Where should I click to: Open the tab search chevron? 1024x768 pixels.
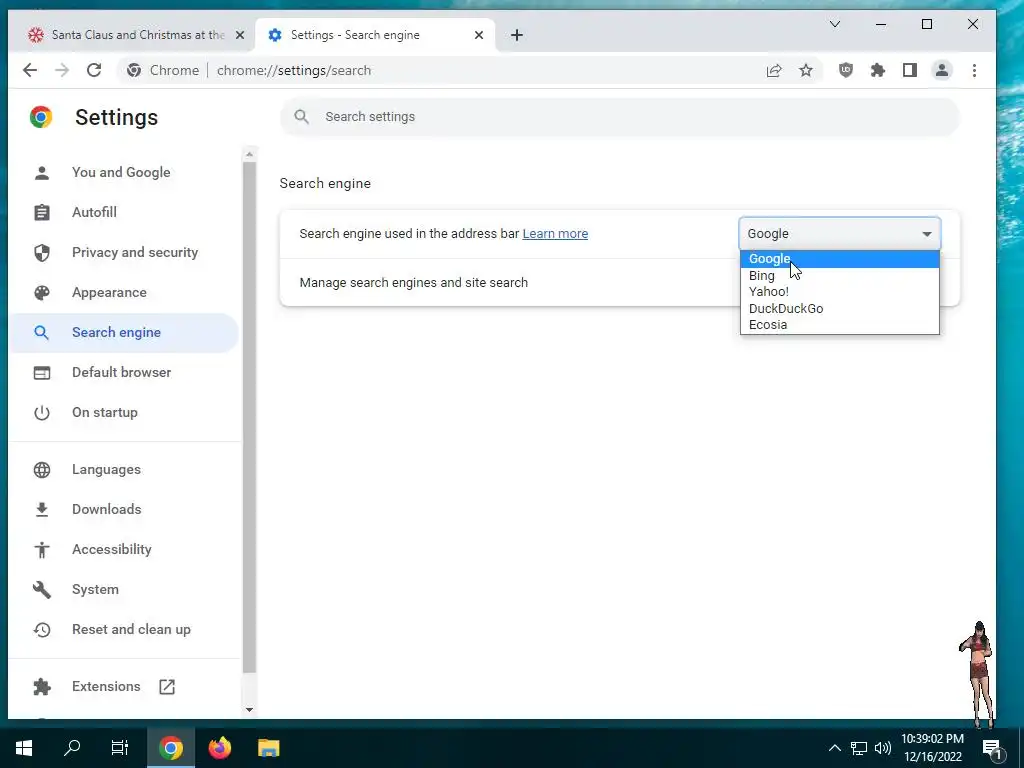click(835, 24)
